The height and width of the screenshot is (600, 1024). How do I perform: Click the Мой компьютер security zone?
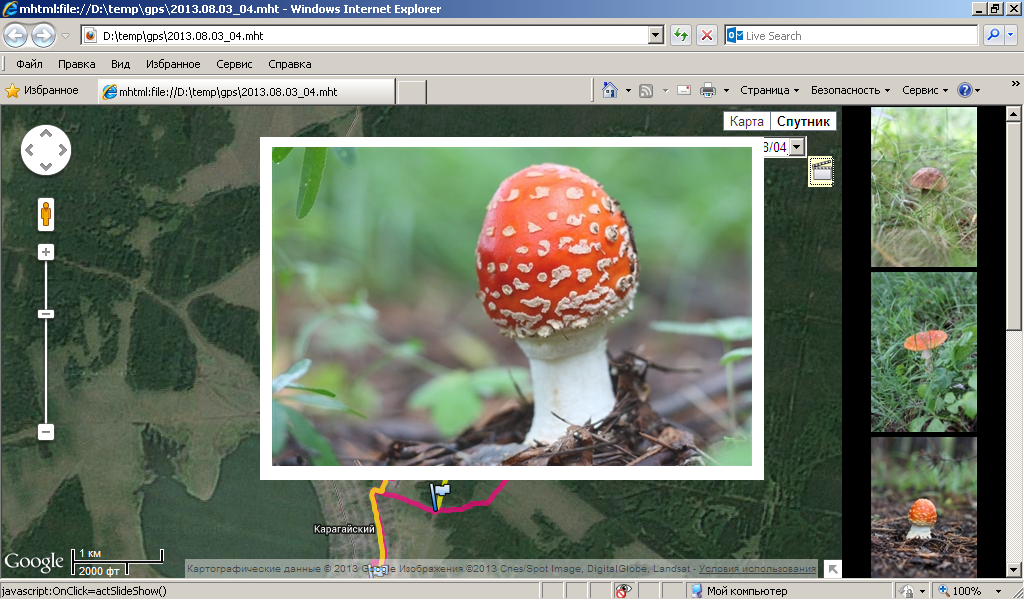[x=739, y=591]
